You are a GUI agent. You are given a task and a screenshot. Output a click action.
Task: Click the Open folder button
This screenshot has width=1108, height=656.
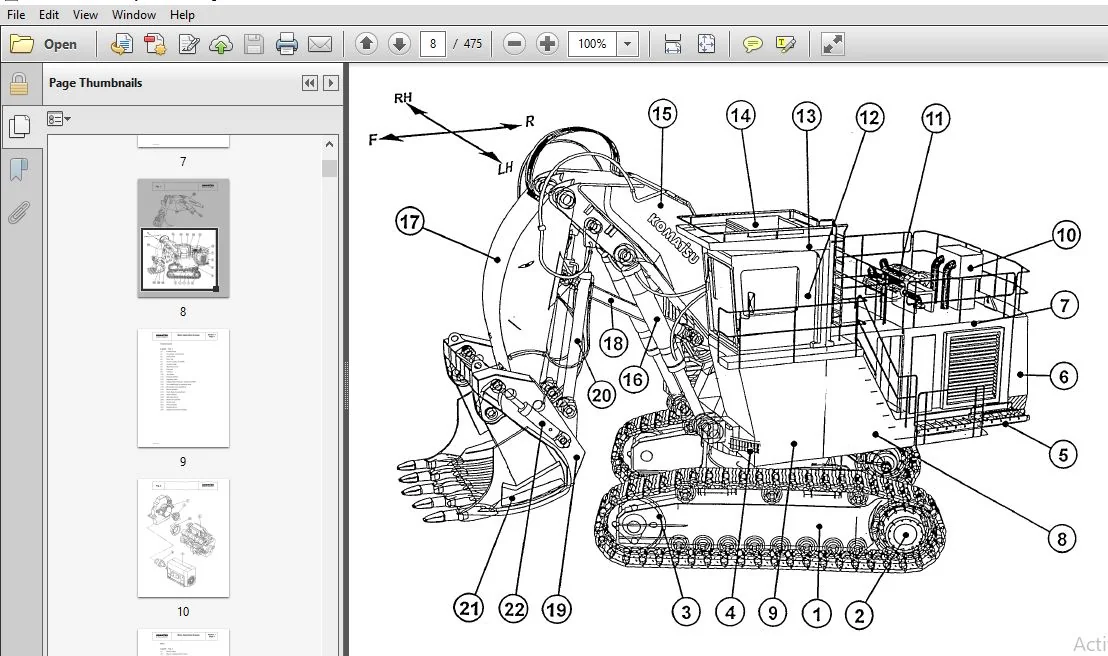(x=44, y=44)
